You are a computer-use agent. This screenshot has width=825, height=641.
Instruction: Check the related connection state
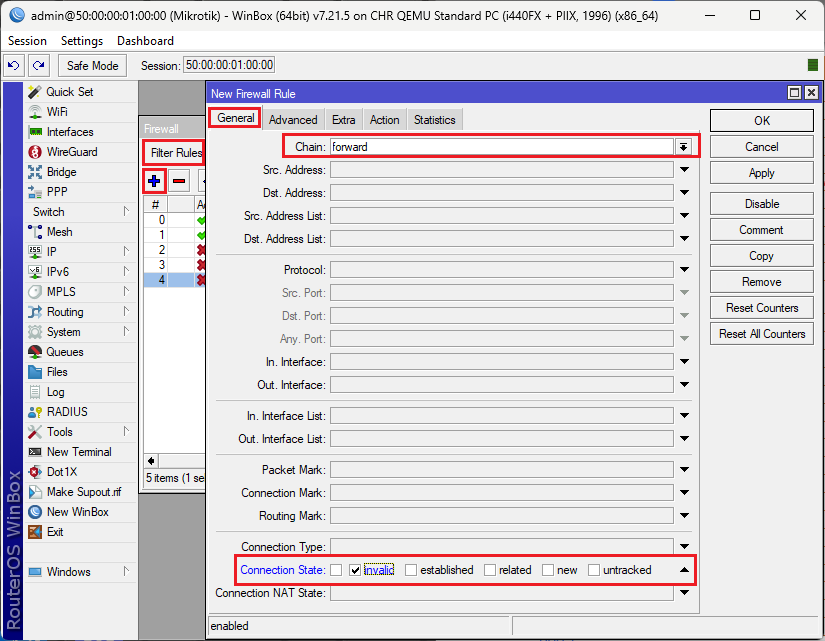pyautogui.click(x=490, y=570)
